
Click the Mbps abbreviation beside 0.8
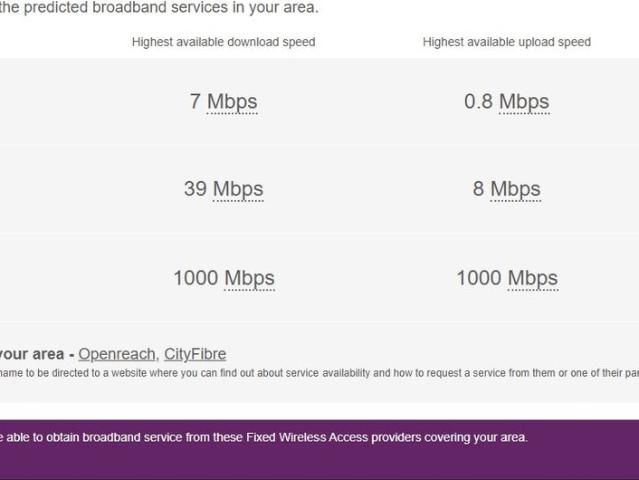coord(524,101)
